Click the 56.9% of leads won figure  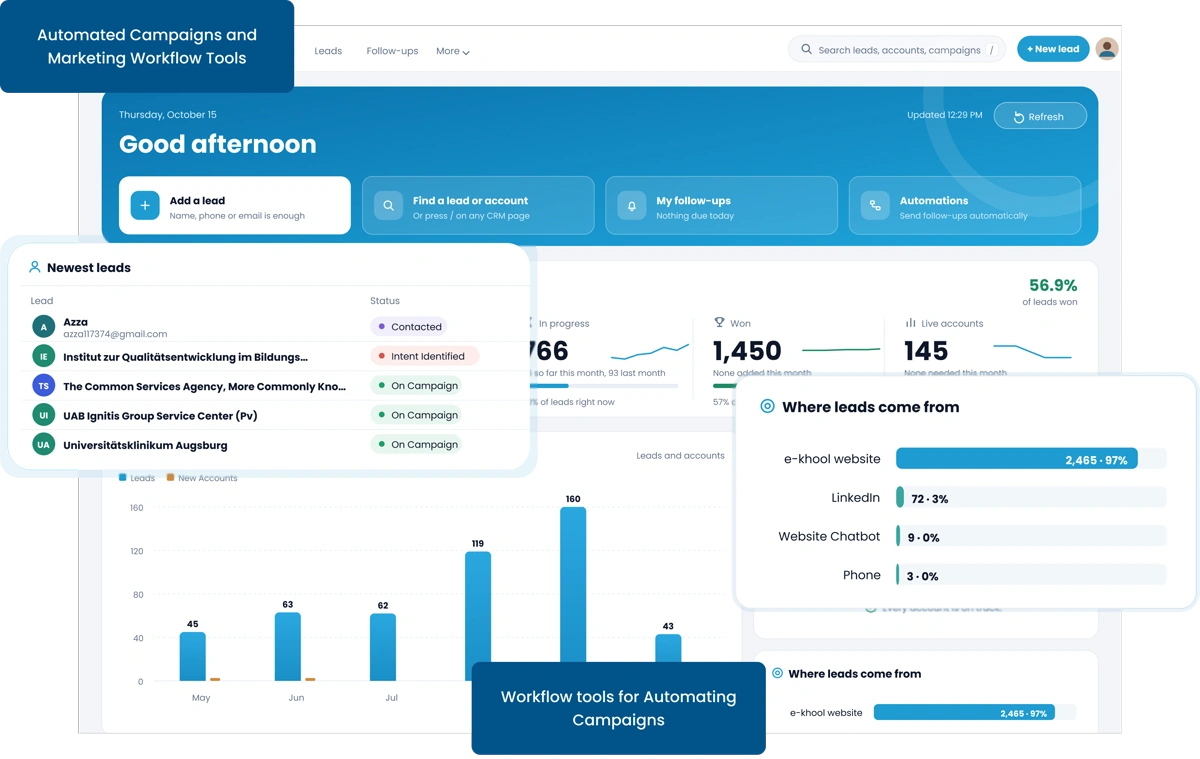(1052, 286)
